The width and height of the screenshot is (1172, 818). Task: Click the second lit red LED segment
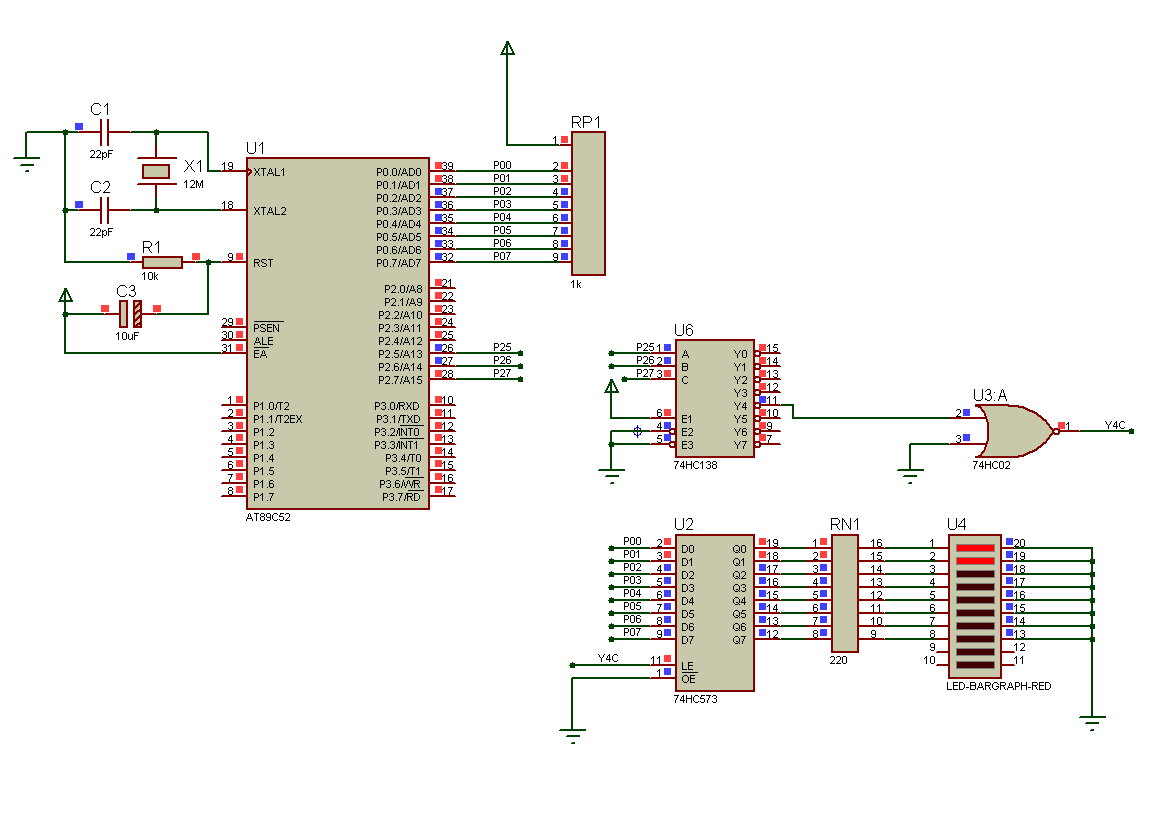pyautogui.click(x=975, y=561)
